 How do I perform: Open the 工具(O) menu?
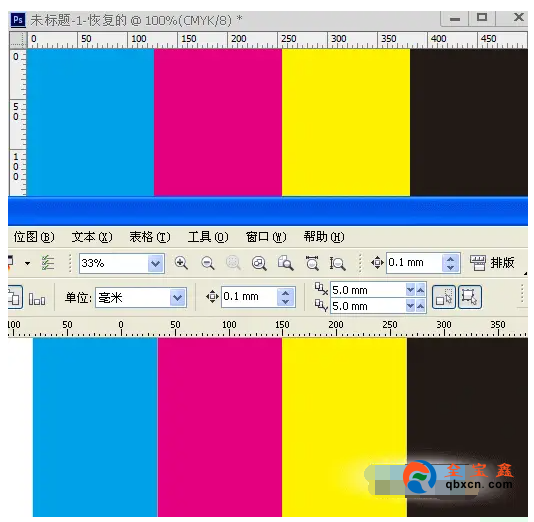pos(208,237)
